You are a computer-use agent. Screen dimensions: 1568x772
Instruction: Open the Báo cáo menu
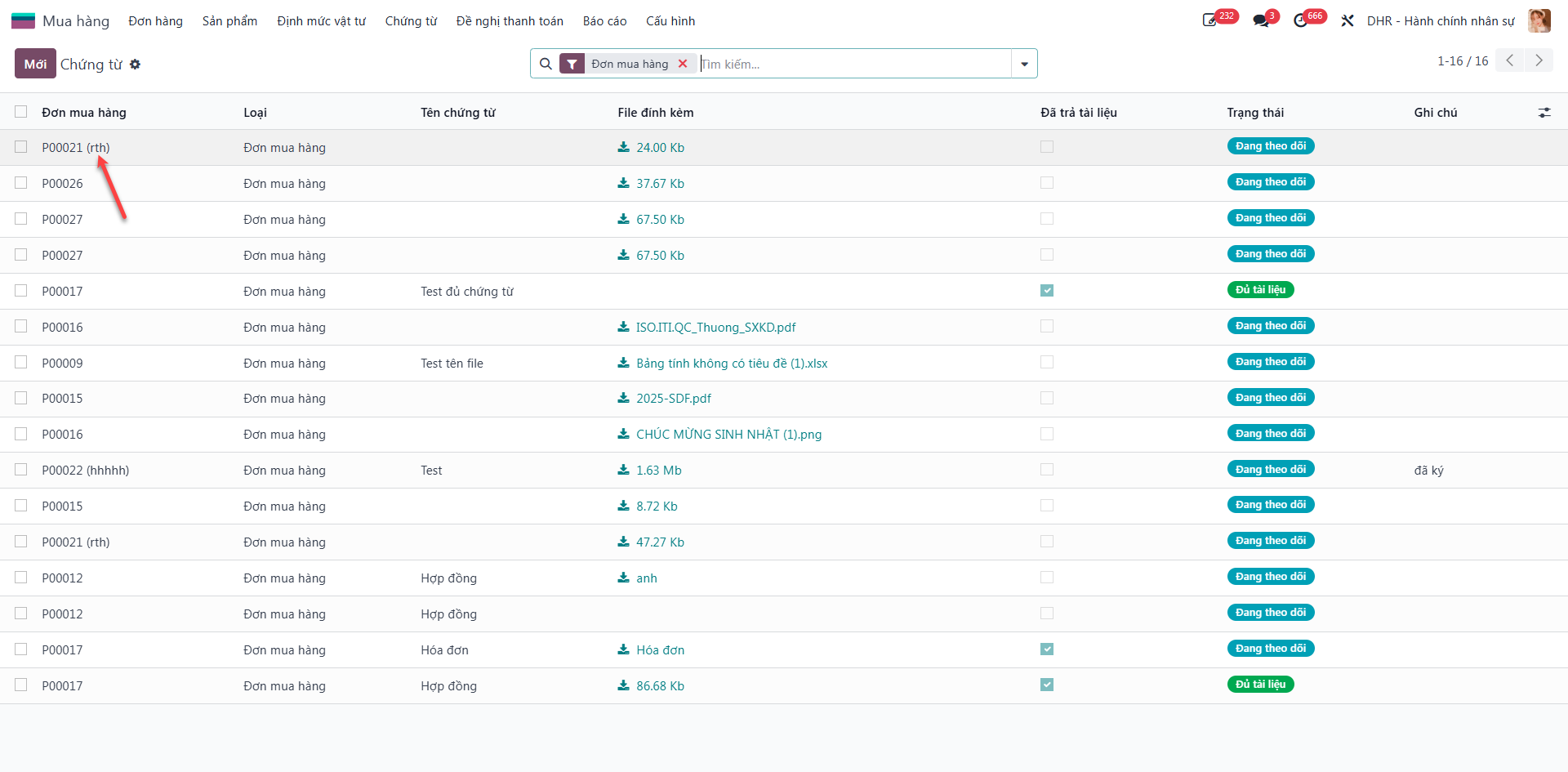coord(604,21)
